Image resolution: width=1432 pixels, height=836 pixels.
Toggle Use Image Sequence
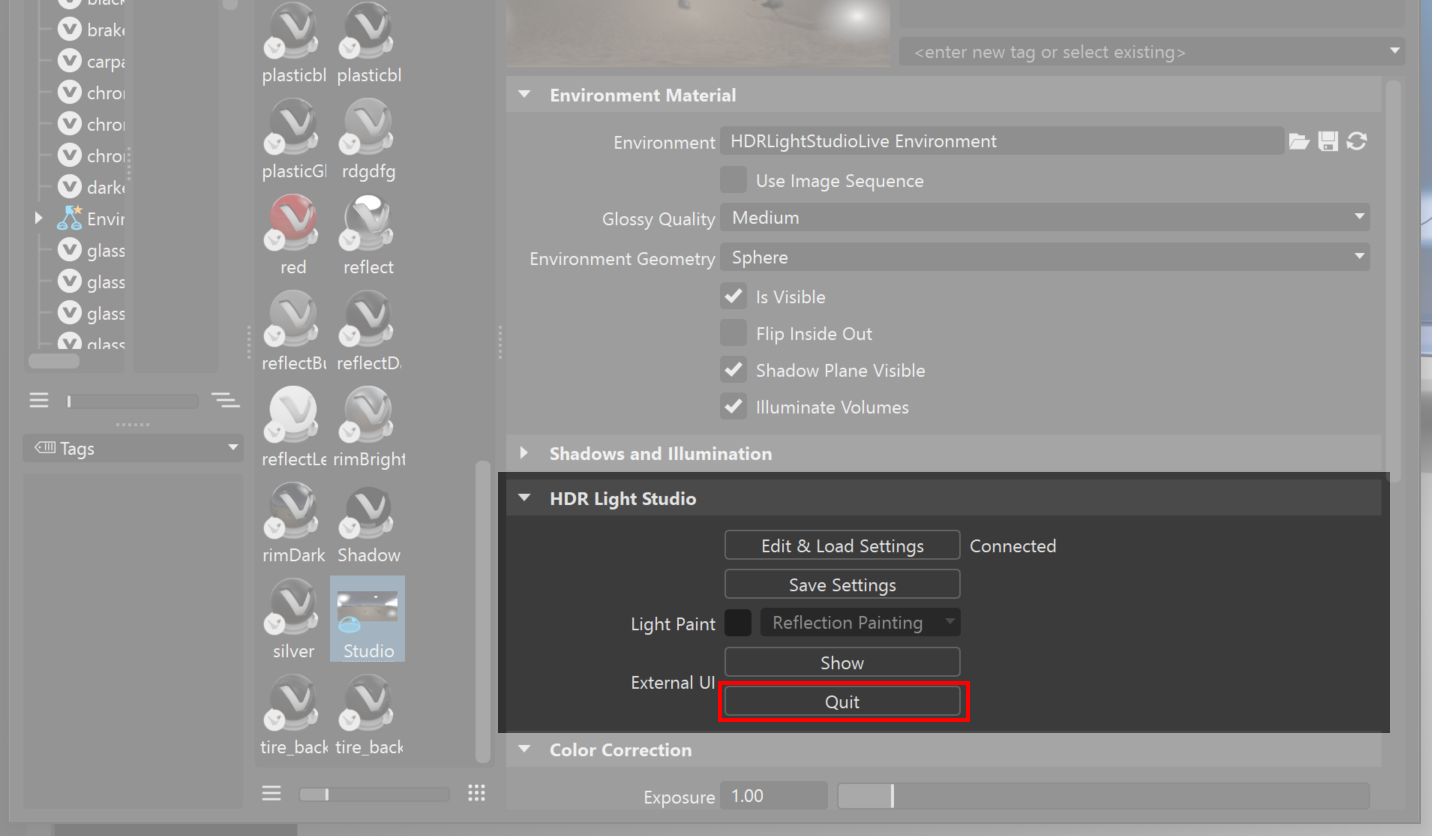[x=733, y=180]
